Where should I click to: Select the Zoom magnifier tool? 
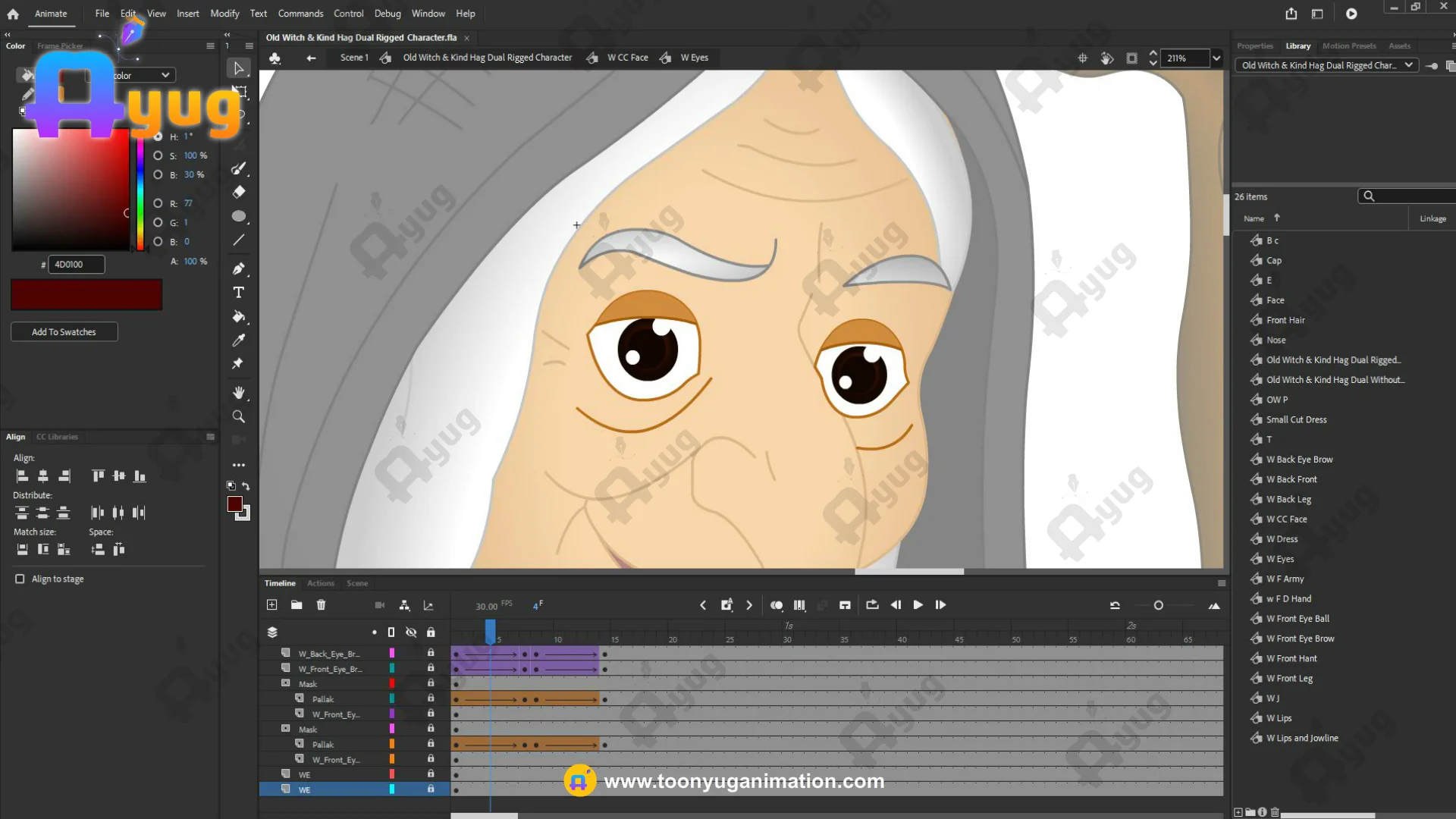pyautogui.click(x=238, y=416)
